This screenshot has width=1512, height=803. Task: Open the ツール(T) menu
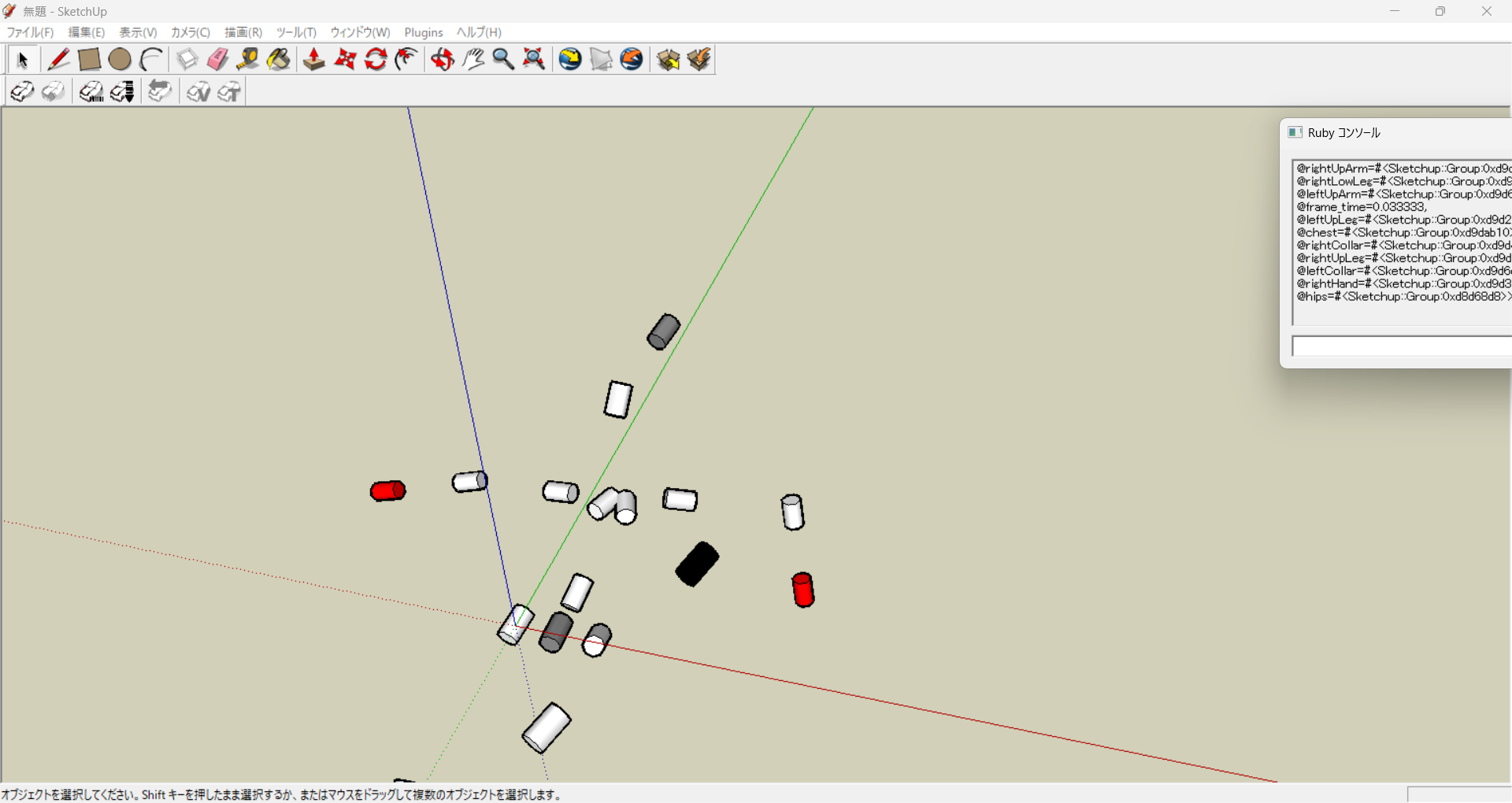point(296,32)
